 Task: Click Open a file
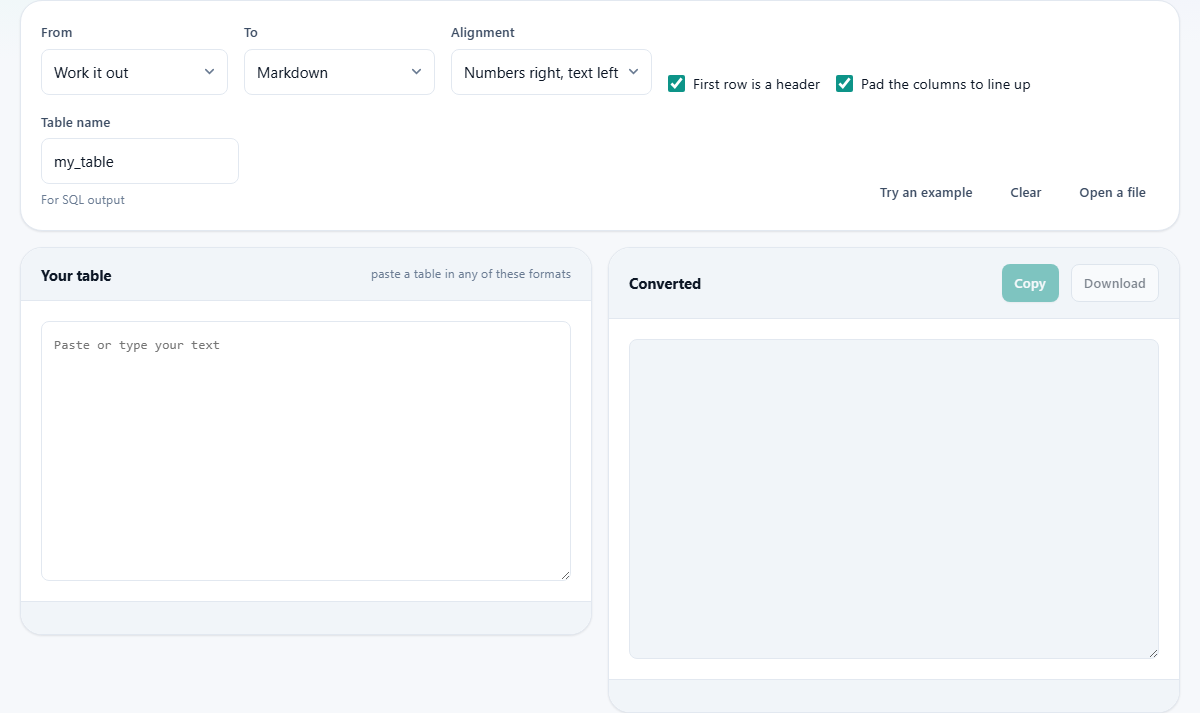coord(1112,193)
